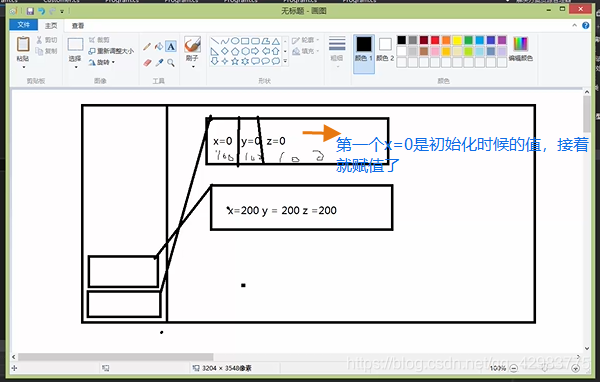
Task: Select the Text tool (A icon)
Action: 171,47
